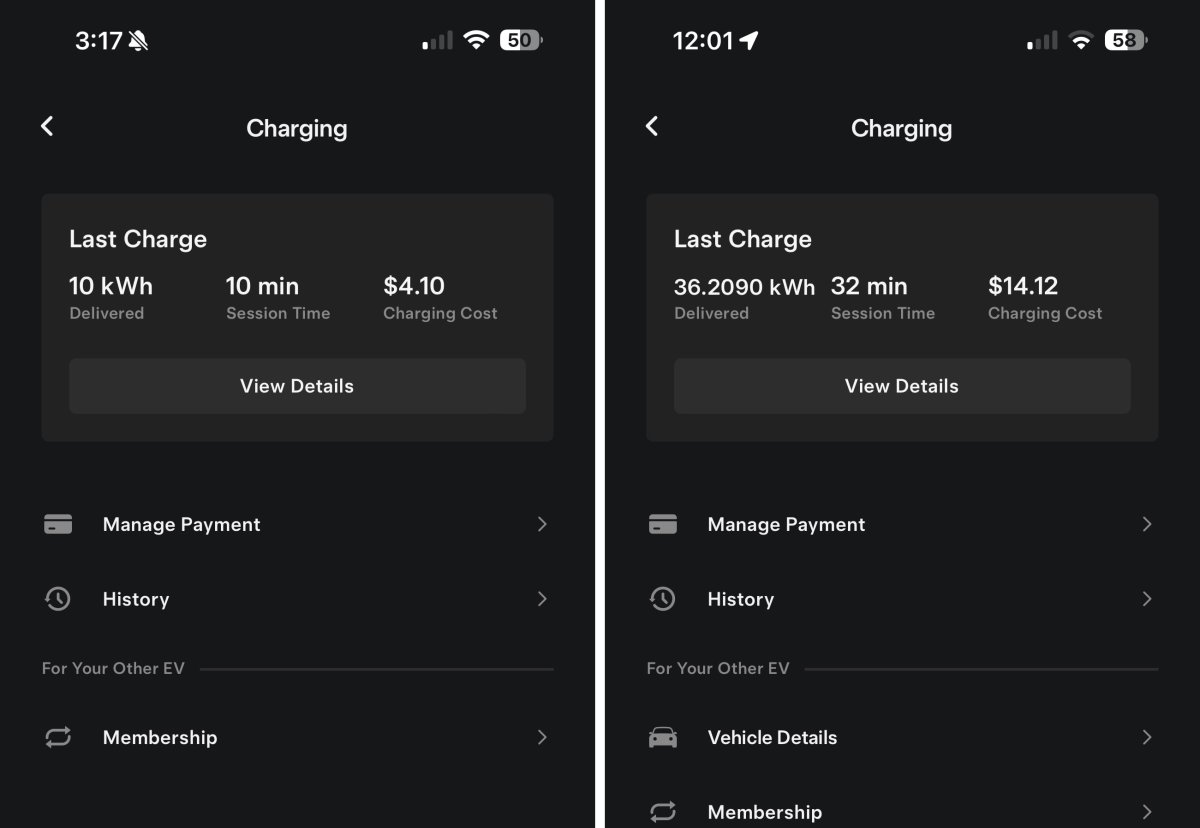The width and height of the screenshot is (1200, 828).
Task: Tap back arrow on the right screen
Action: click(x=652, y=126)
